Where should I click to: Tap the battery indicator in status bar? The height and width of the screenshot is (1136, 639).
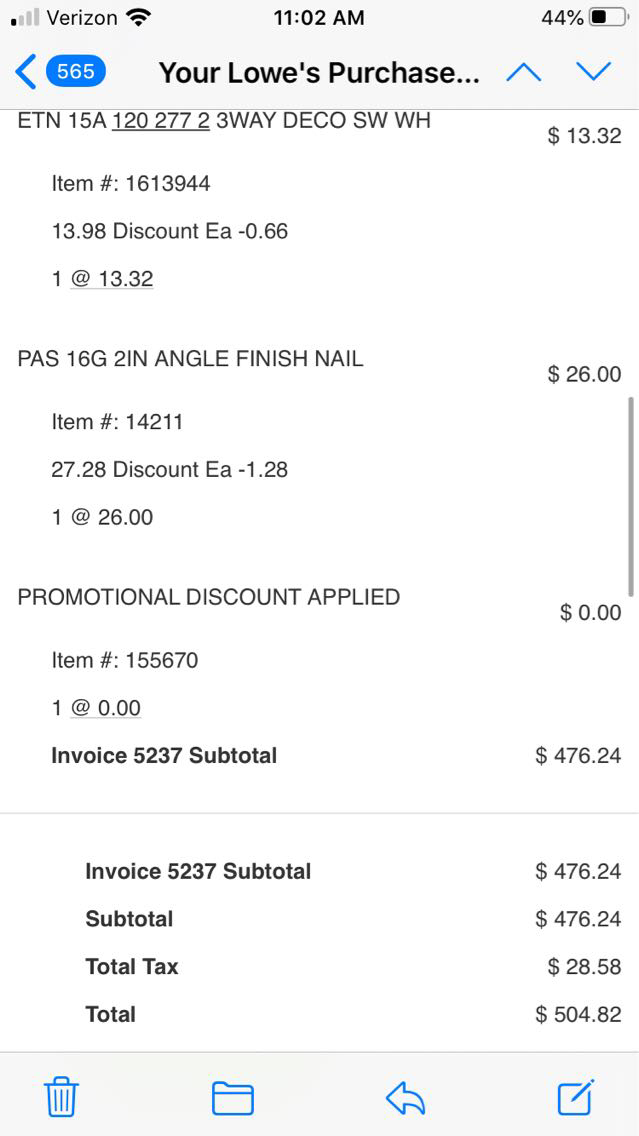click(610, 18)
